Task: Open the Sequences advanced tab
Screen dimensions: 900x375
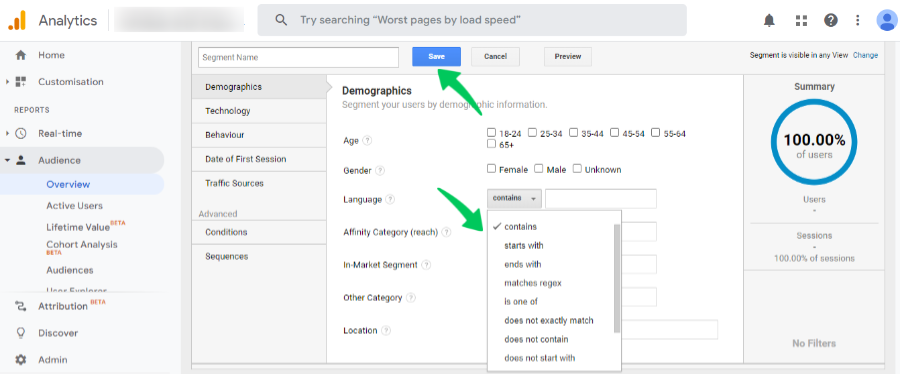Action: (259, 256)
